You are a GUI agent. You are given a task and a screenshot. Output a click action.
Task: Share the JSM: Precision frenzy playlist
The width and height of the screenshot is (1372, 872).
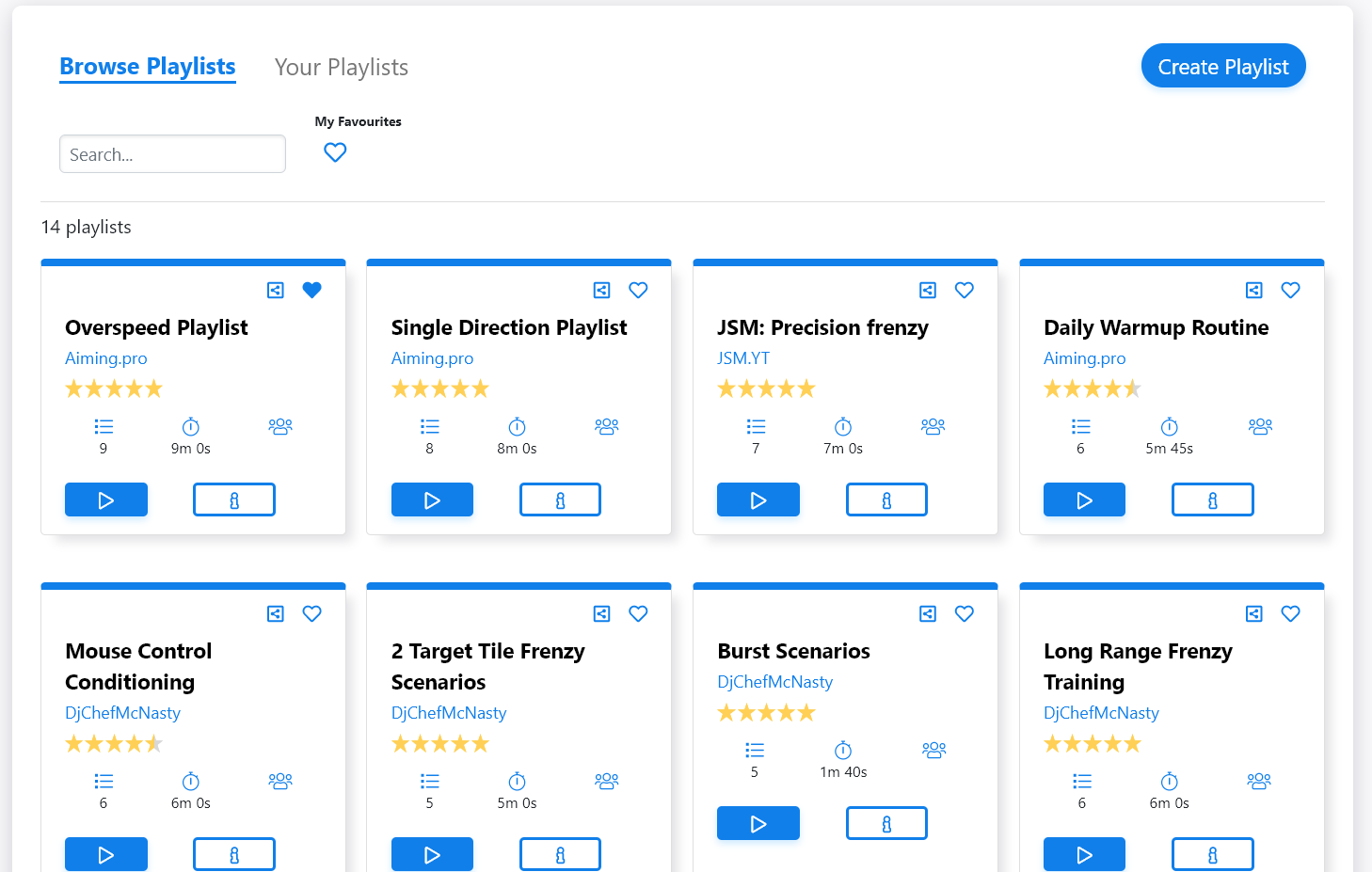pyautogui.click(x=928, y=291)
